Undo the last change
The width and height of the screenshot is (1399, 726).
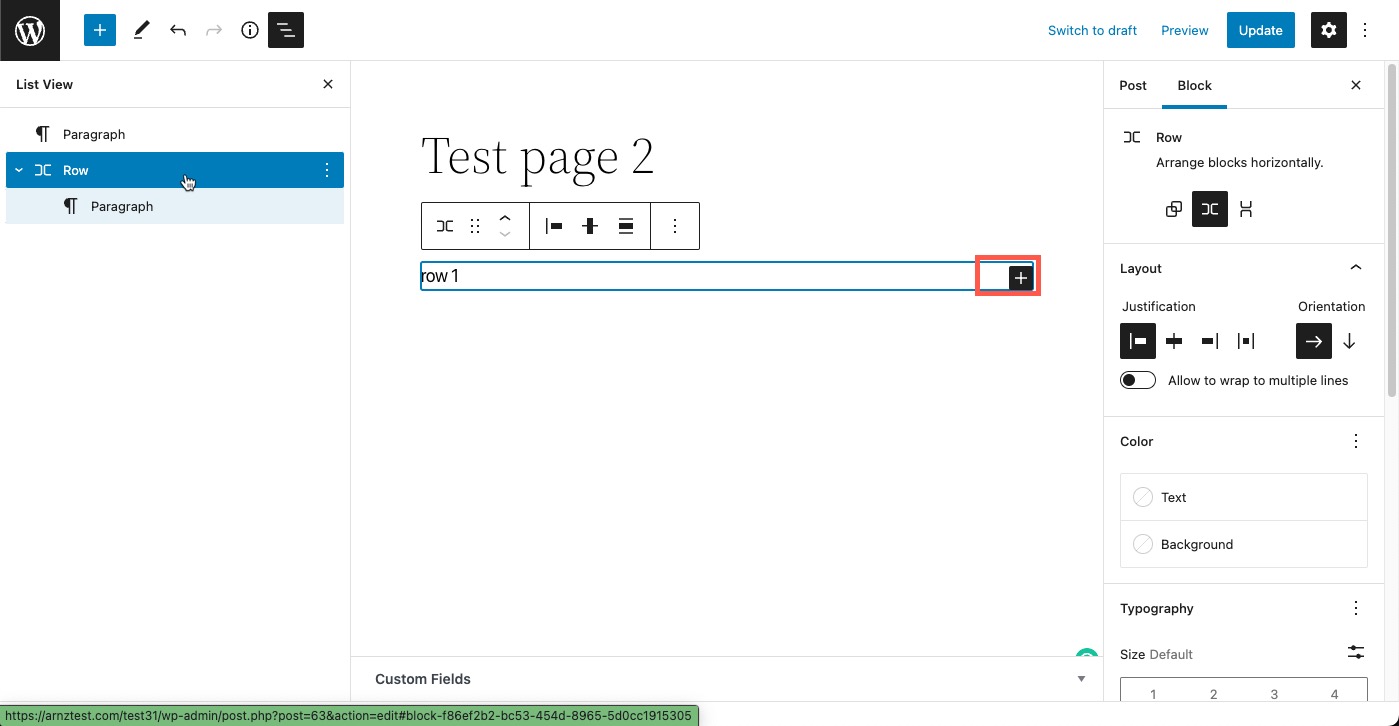click(x=178, y=30)
